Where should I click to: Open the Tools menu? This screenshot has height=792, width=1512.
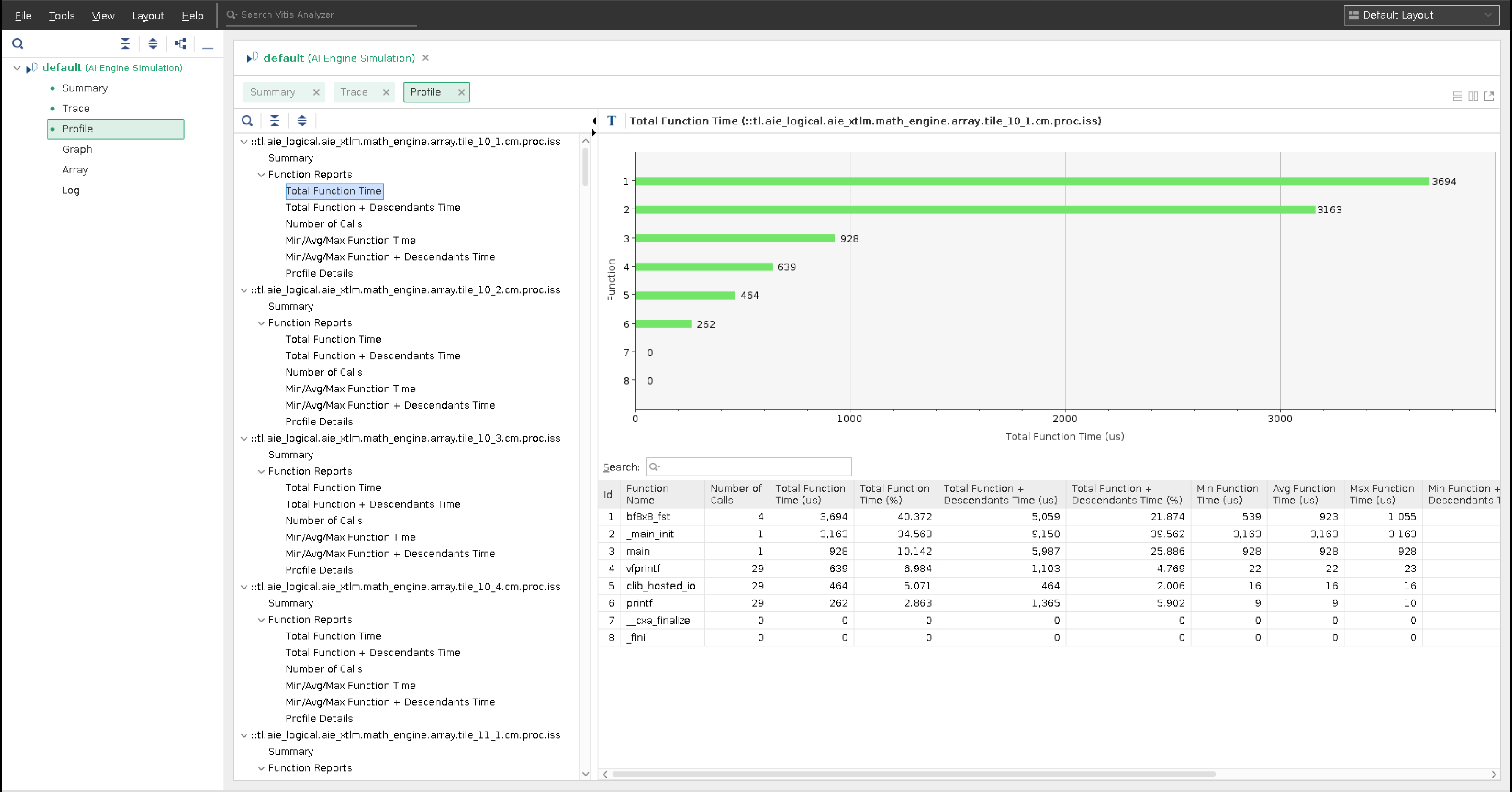point(62,16)
